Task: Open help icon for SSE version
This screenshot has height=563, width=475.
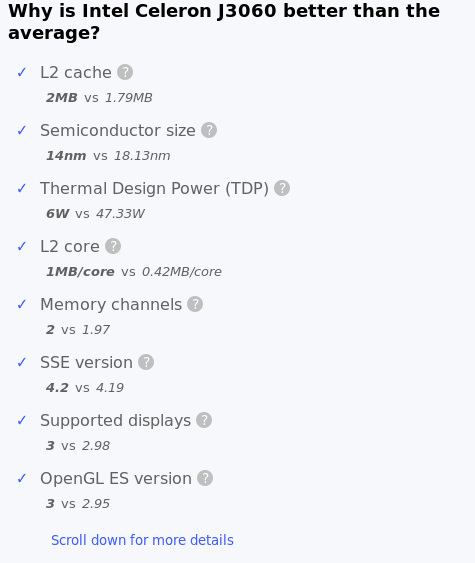Action: 146,362
